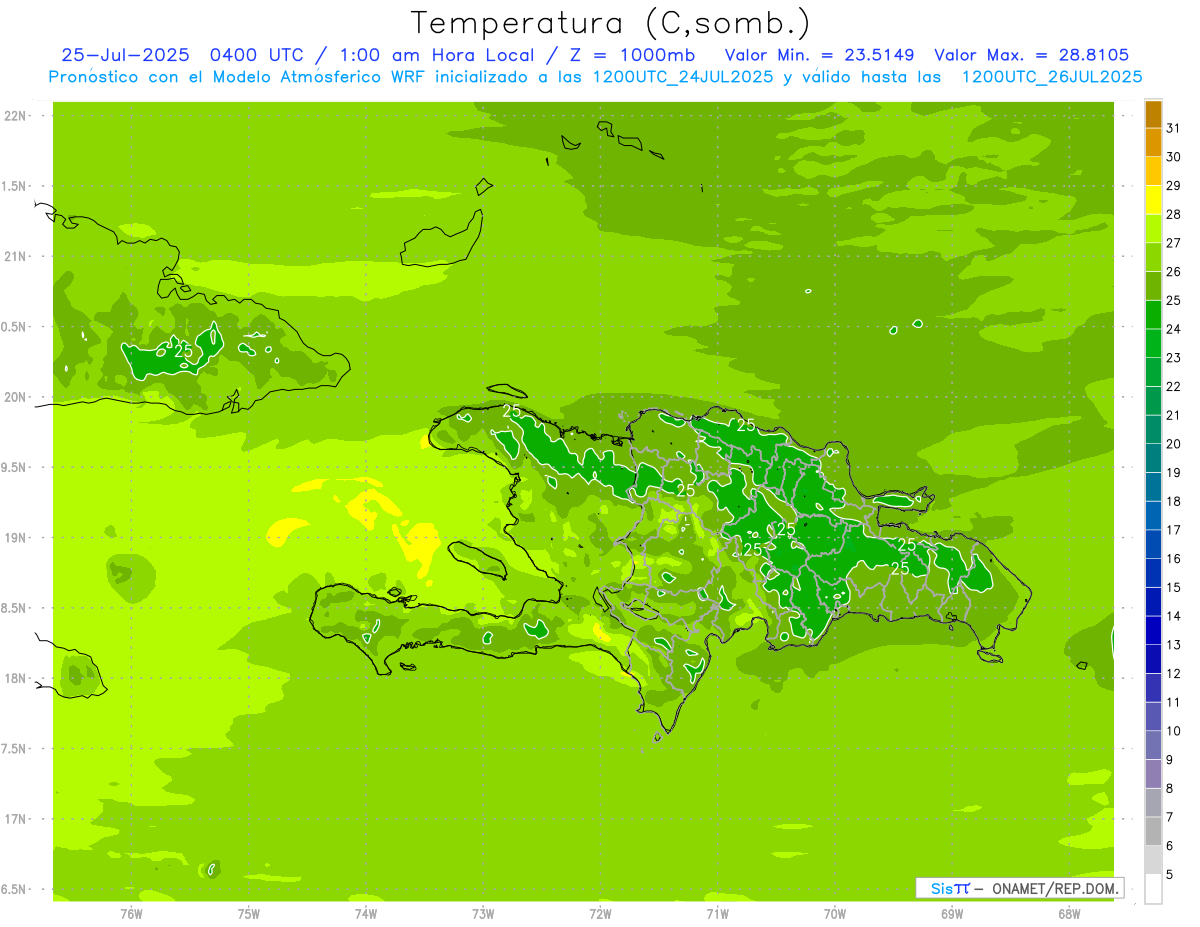Screen dimensions: 1200x927
Task: Click the yellow legend swatch between 28 and 29
Action: click(1153, 200)
